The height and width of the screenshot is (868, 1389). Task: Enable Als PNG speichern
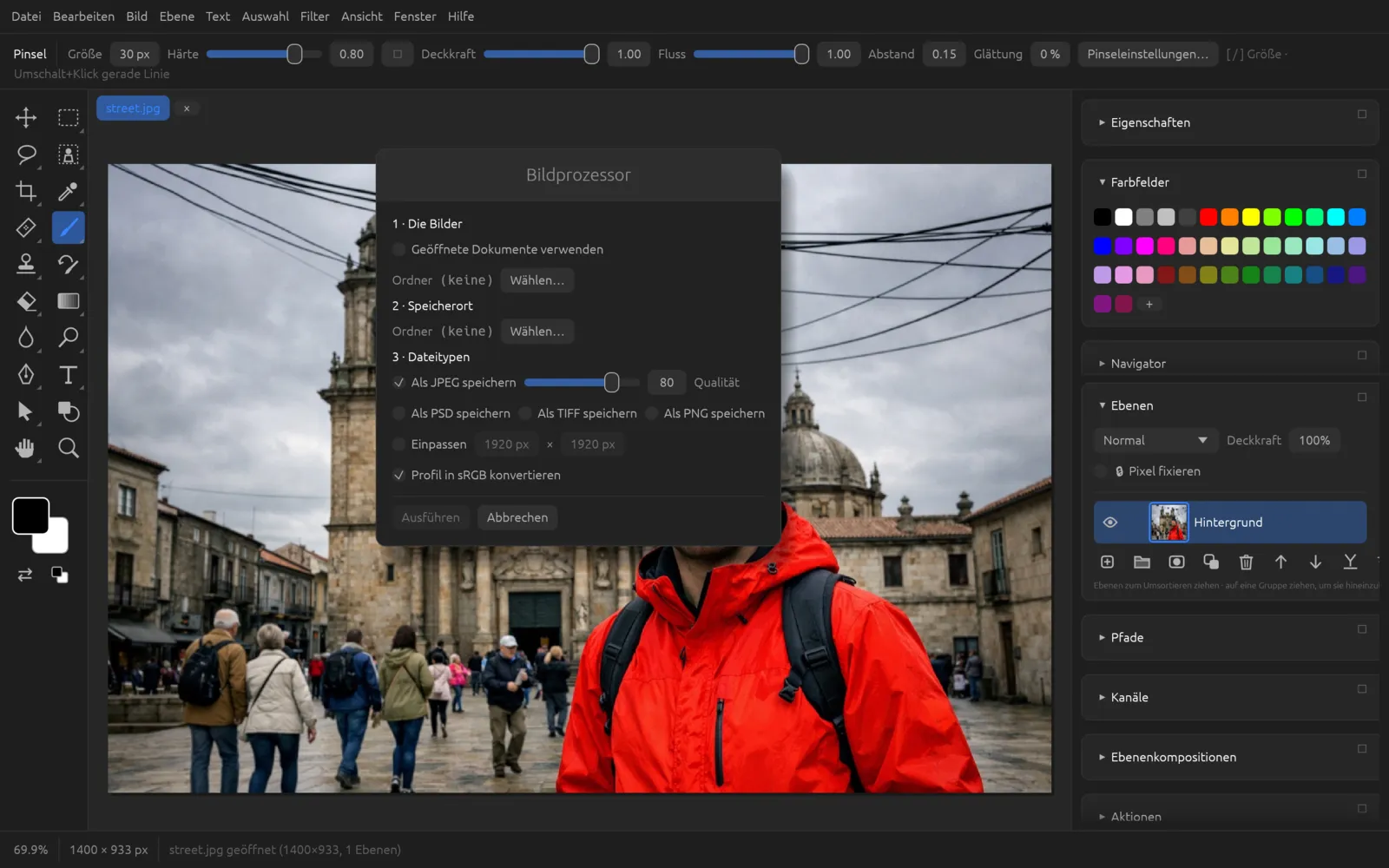(x=651, y=413)
